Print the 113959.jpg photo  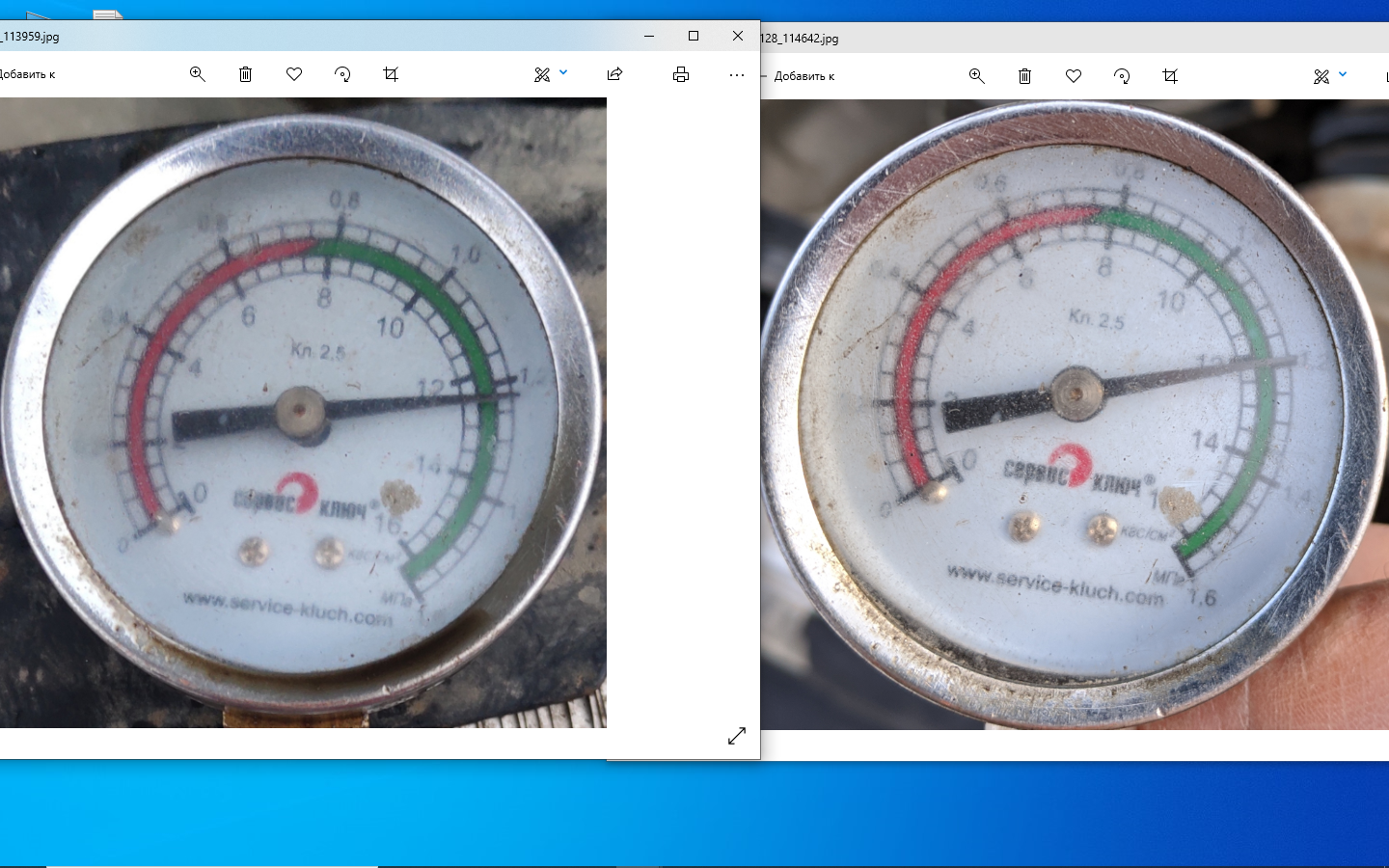pyautogui.click(x=681, y=74)
